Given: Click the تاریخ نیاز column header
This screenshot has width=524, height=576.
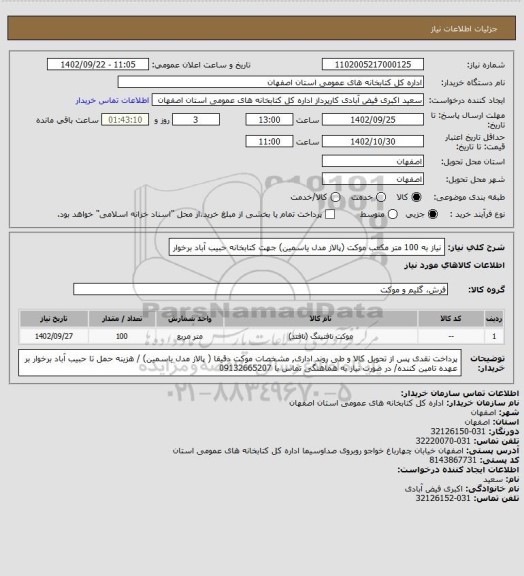Looking at the screenshot, I should click(x=54, y=318).
